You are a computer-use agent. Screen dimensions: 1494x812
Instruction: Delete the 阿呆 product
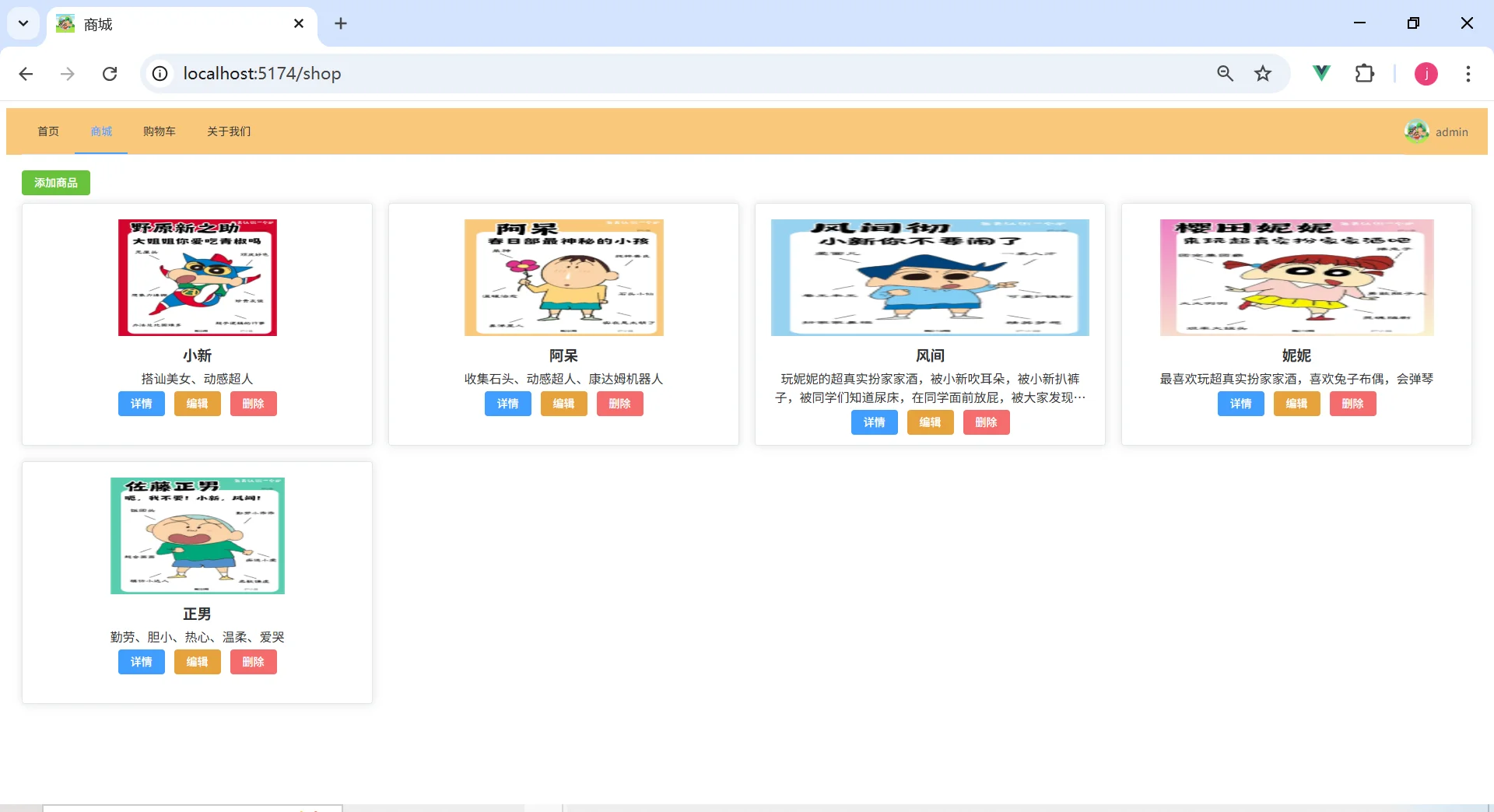620,404
